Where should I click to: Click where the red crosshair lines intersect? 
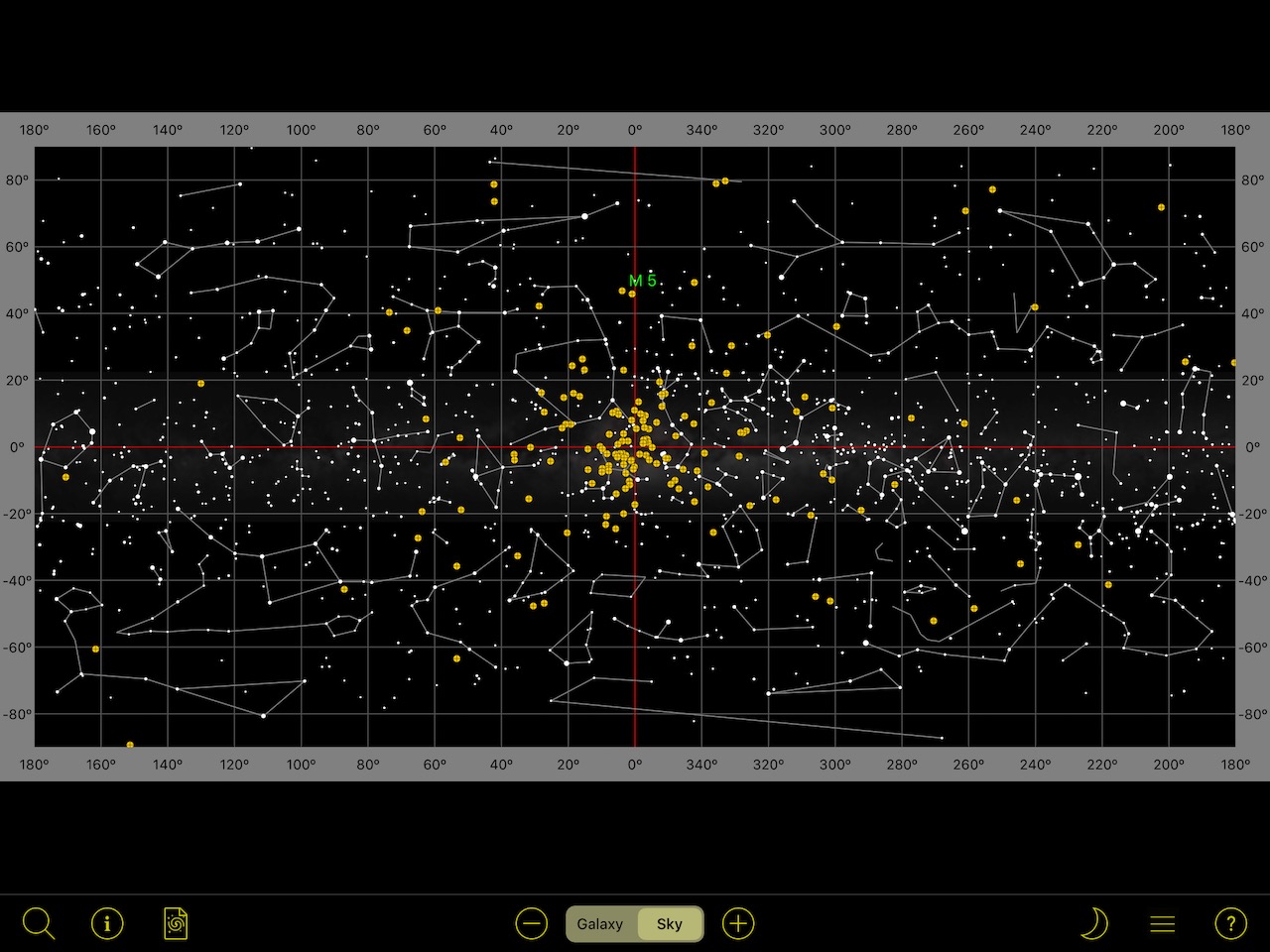[x=635, y=447]
